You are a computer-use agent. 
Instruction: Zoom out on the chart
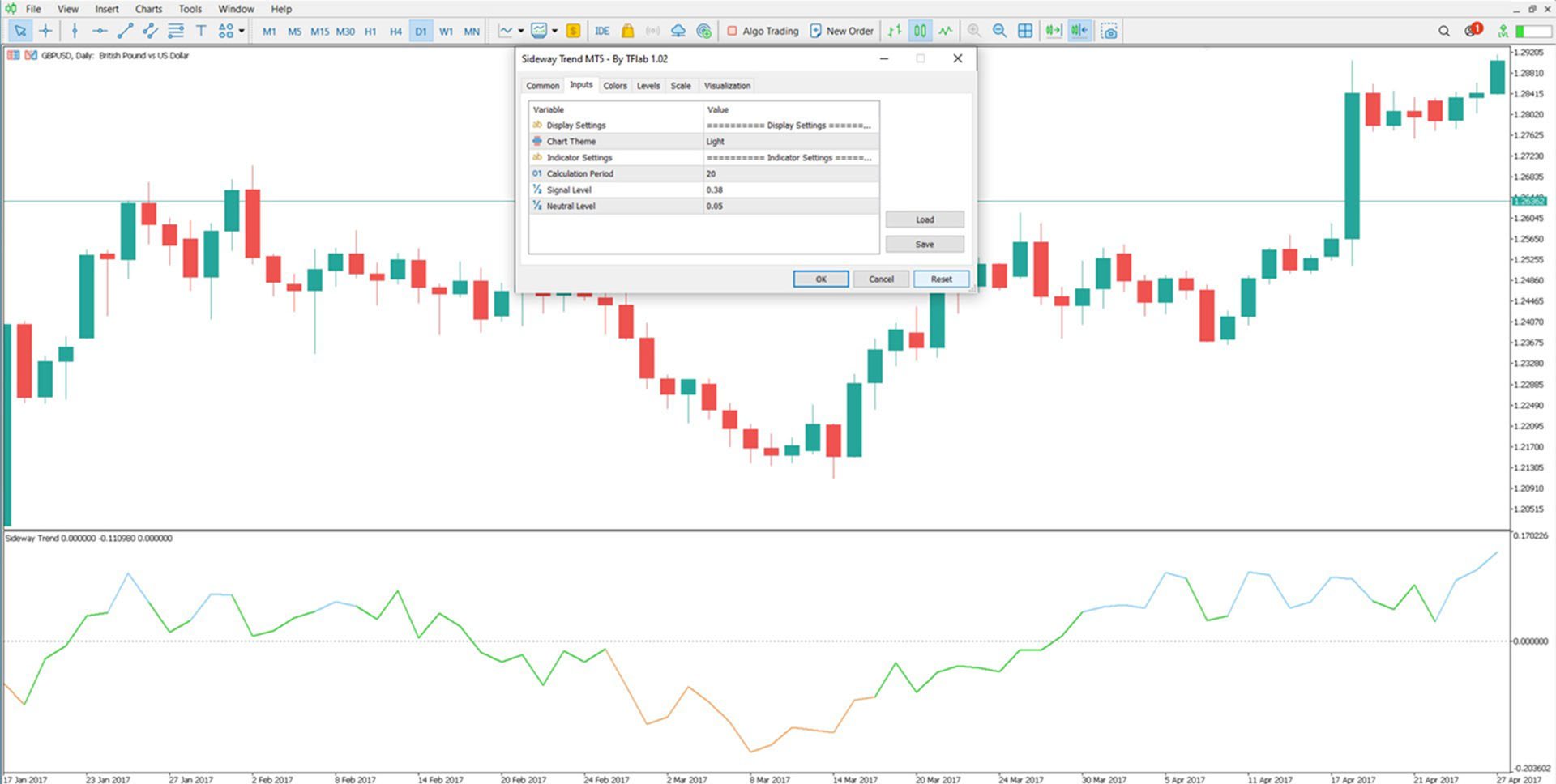999,31
